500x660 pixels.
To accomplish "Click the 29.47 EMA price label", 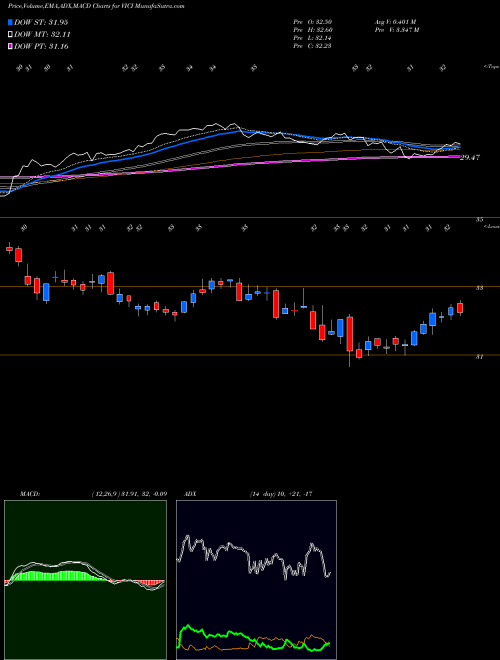I will (x=470, y=157).
